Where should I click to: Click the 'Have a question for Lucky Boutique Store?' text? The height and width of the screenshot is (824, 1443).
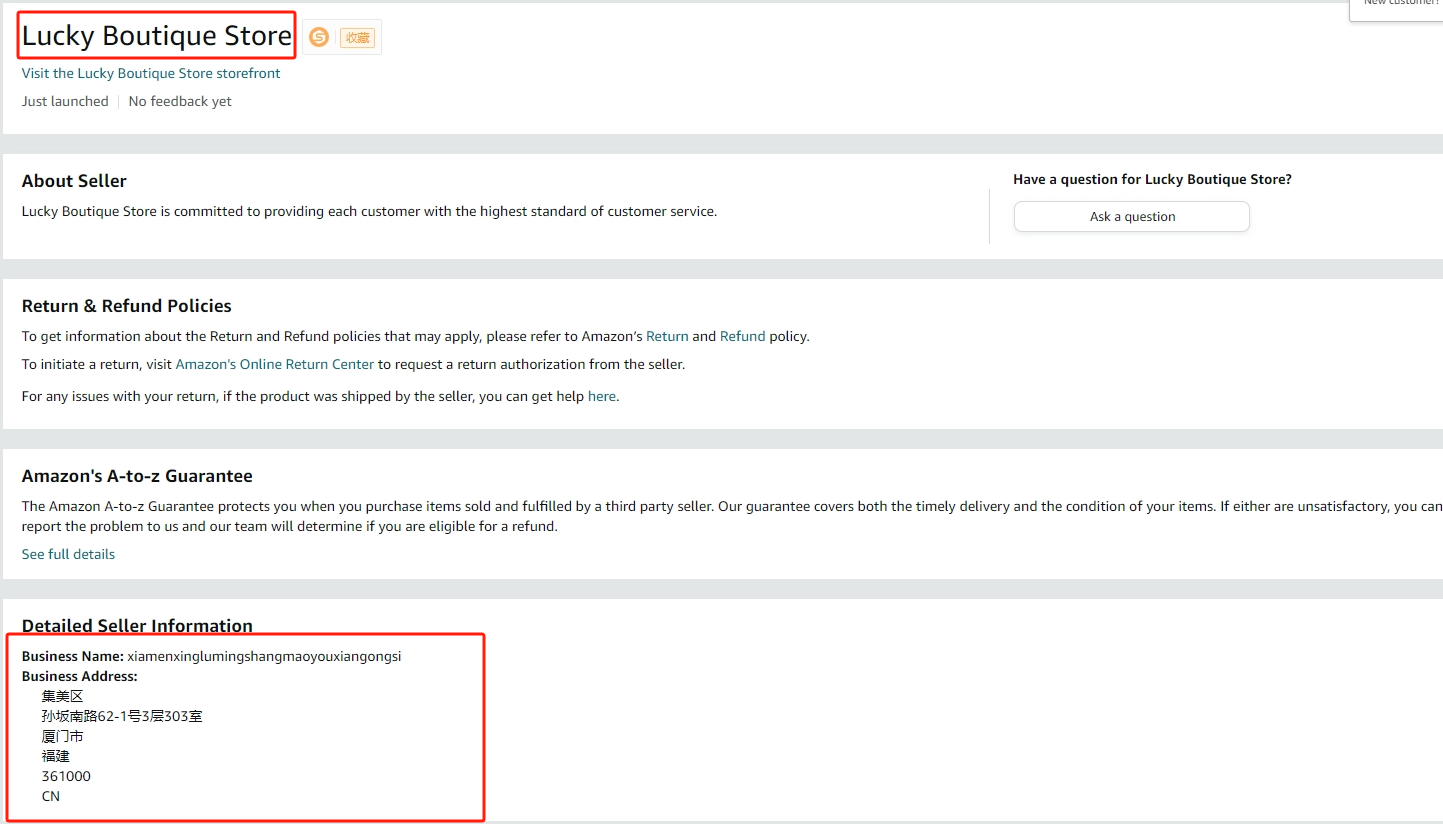click(1152, 180)
